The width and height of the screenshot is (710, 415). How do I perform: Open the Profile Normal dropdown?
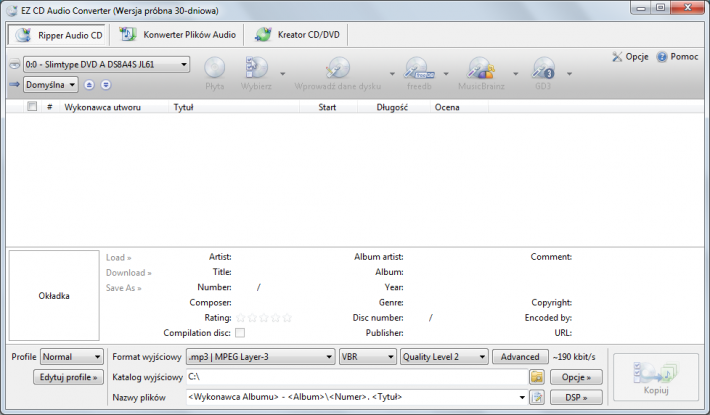coord(72,357)
